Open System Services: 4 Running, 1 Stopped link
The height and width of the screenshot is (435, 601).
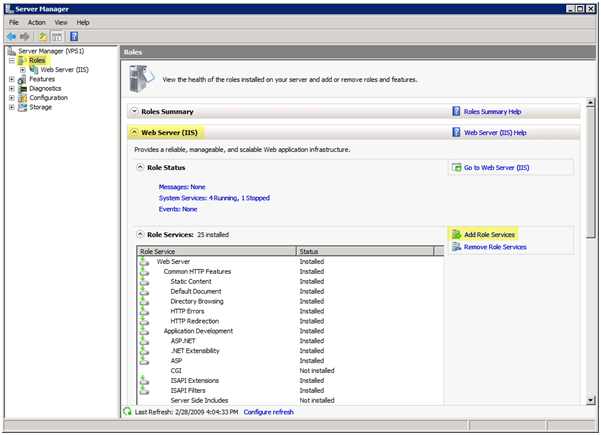tap(214, 198)
